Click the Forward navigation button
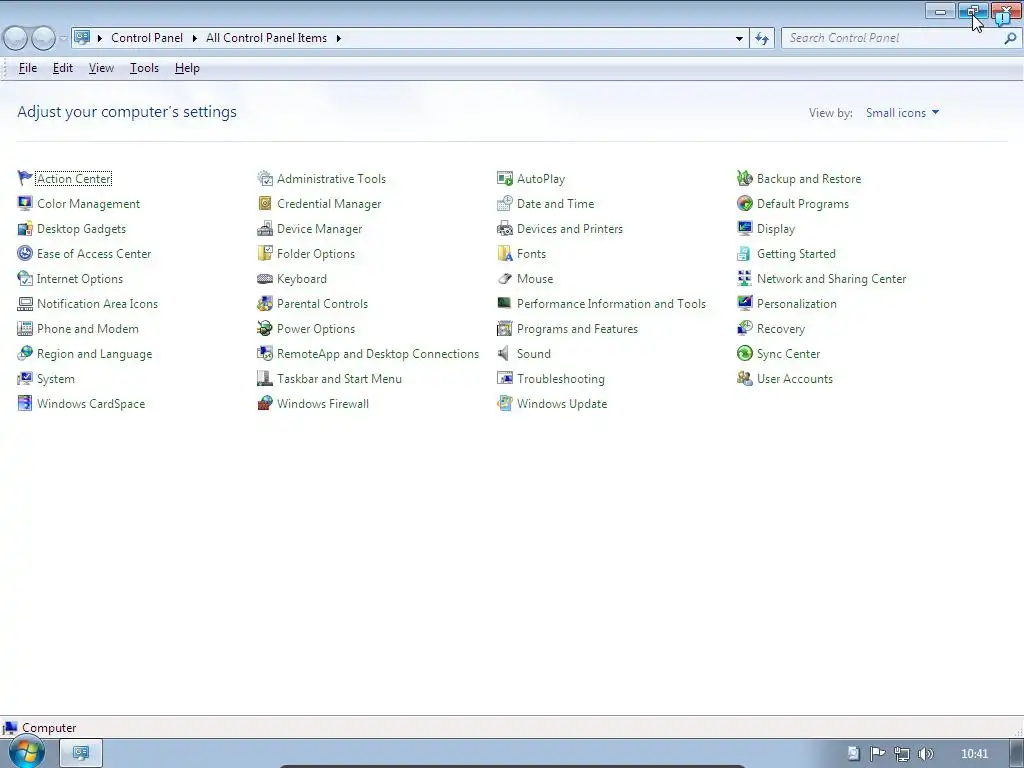 click(43, 39)
